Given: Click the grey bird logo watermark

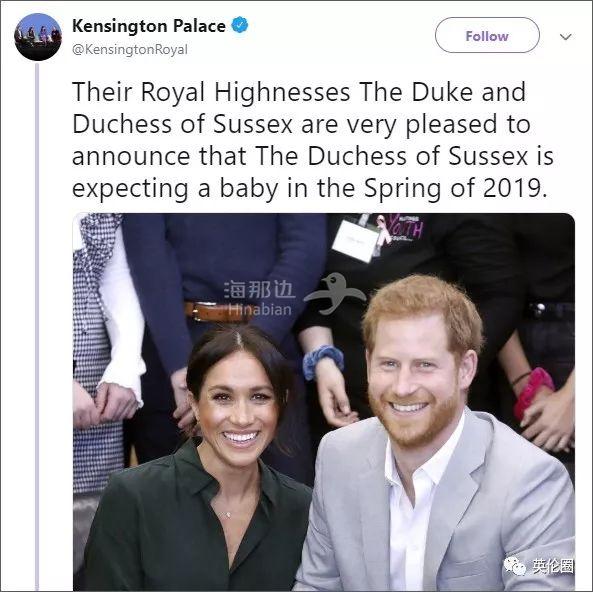Looking at the screenshot, I should [335, 294].
